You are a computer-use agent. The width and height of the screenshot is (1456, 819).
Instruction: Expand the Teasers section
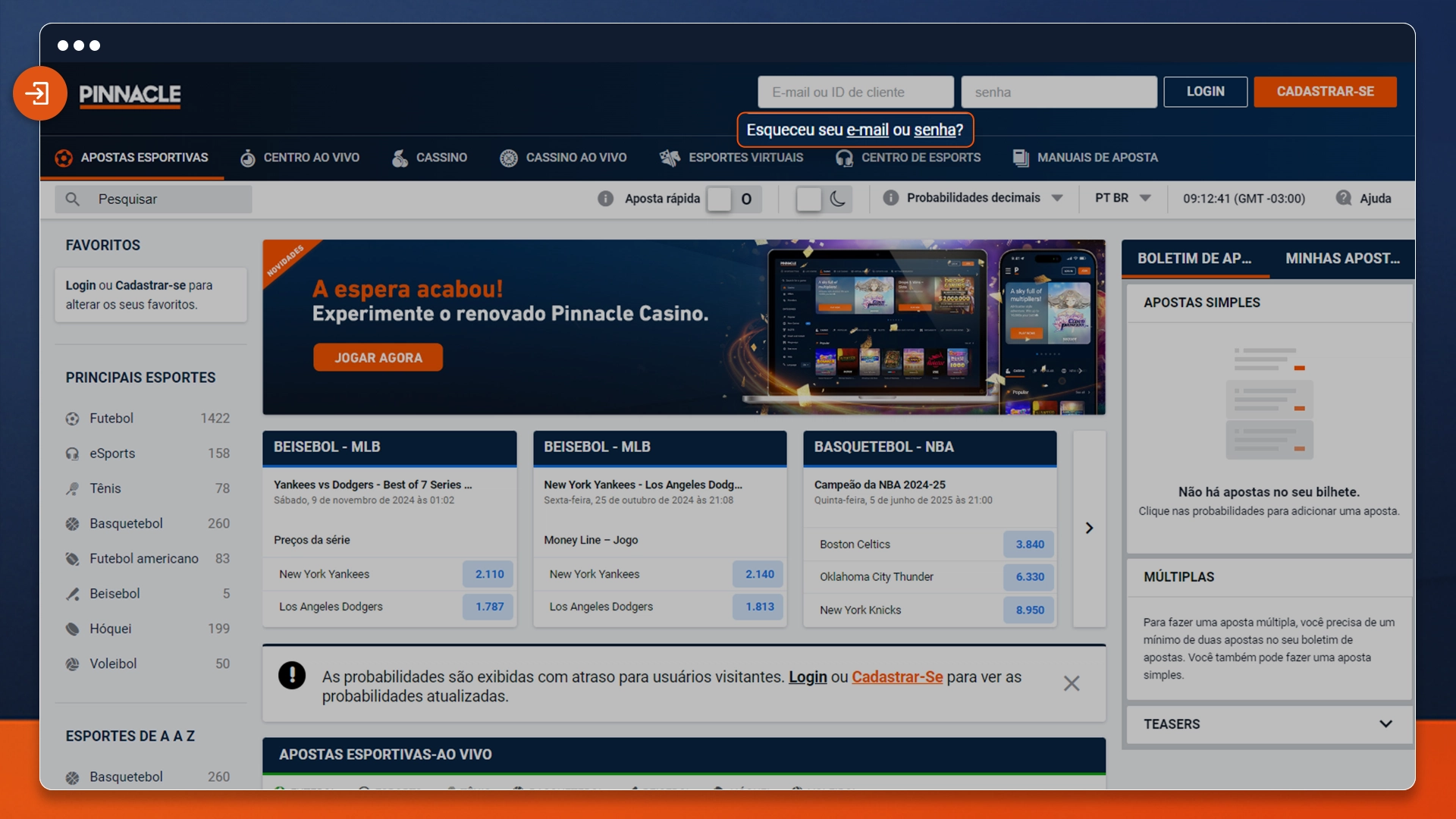[x=1269, y=724]
